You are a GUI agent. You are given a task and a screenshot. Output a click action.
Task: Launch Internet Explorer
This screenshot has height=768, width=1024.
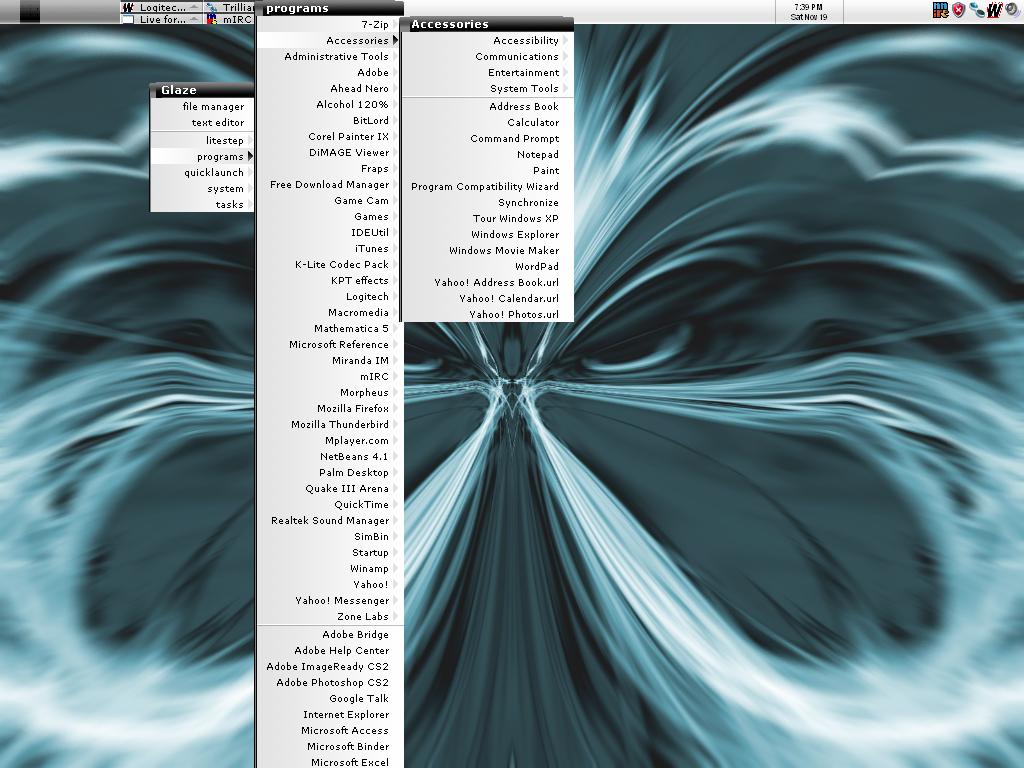pyautogui.click(x=330, y=714)
